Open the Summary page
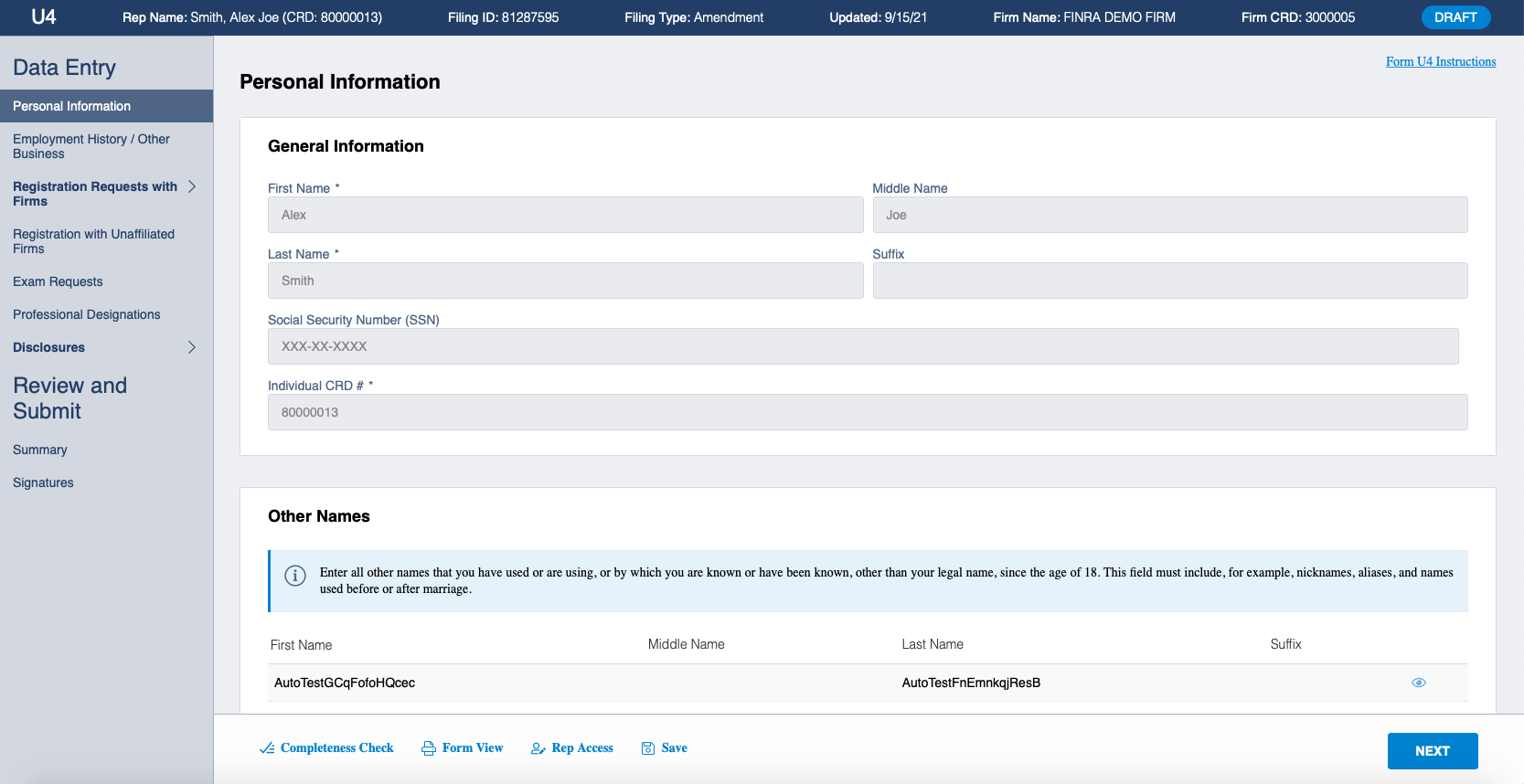The width and height of the screenshot is (1524, 784). point(40,450)
